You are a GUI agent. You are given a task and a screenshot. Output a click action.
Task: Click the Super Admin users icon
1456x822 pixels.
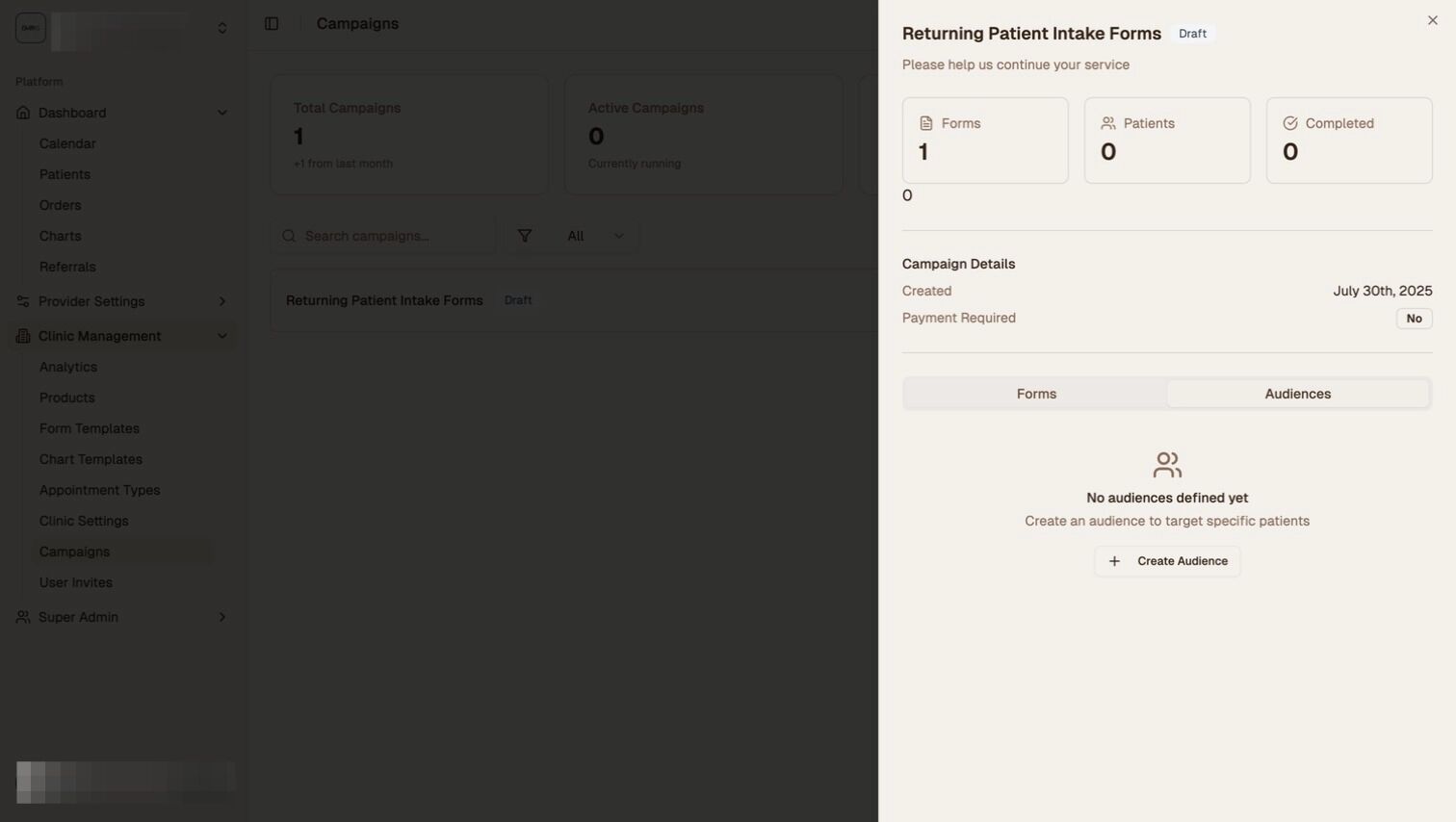[x=23, y=617]
